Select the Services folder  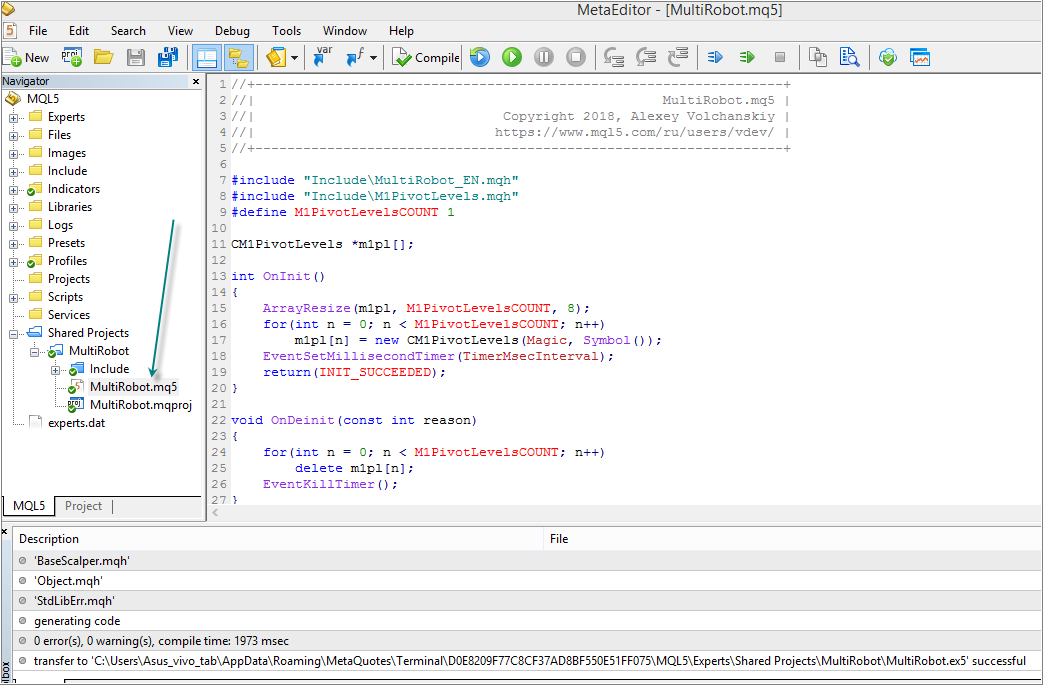(x=69, y=315)
